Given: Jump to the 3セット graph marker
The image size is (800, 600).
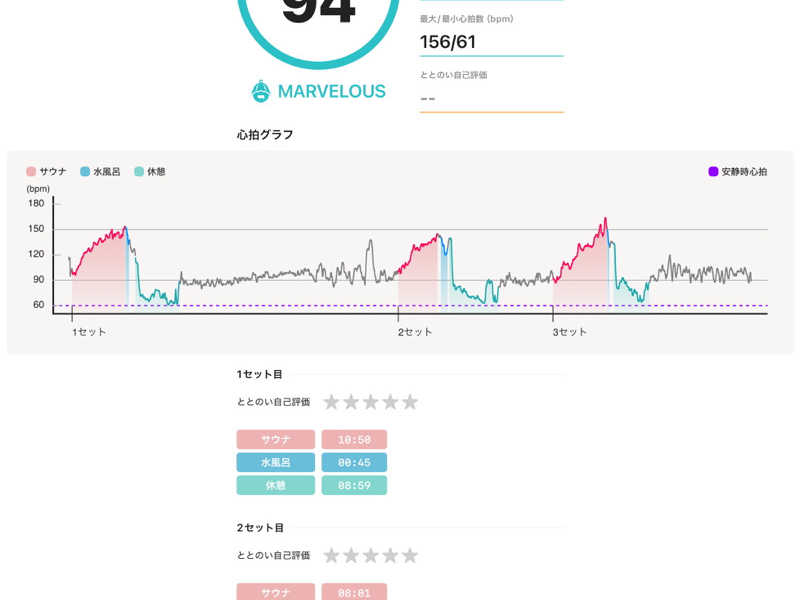Looking at the screenshot, I should 570,331.
